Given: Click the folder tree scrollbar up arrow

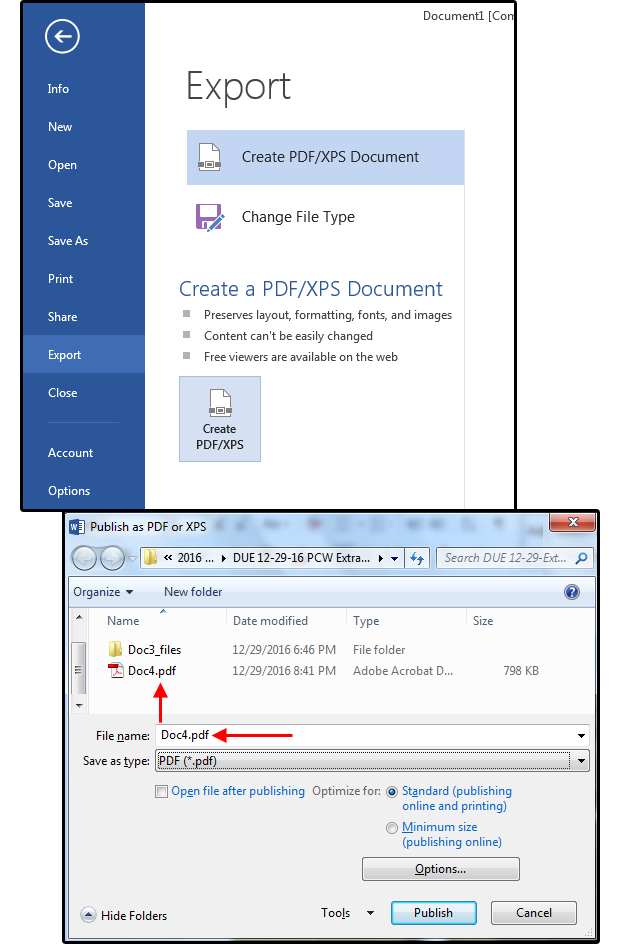Looking at the screenshot, I should coord(79,617).
